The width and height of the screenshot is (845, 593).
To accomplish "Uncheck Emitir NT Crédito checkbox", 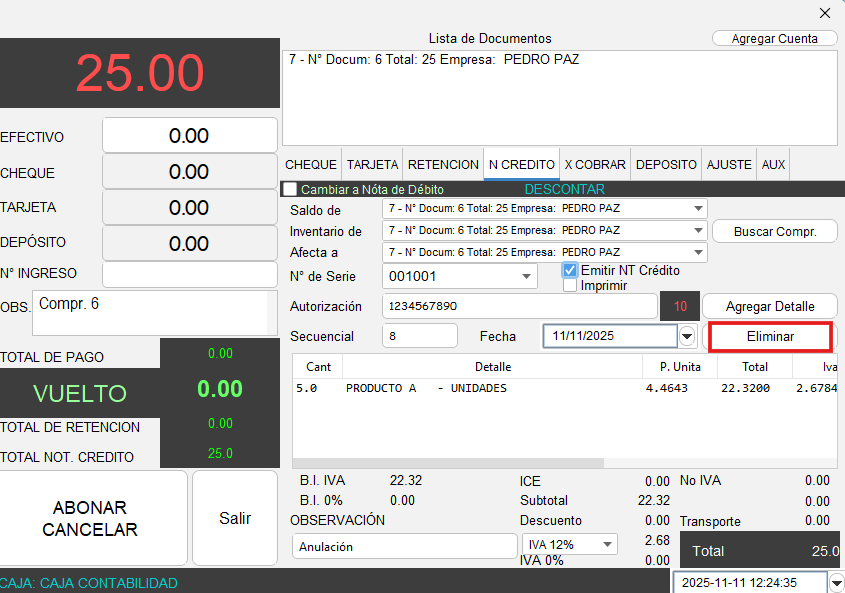I will [570, 271].
